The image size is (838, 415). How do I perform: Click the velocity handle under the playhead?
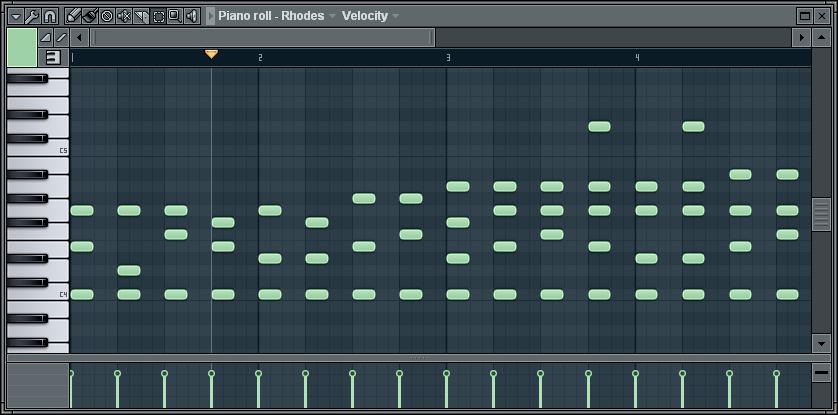point(212,374)
